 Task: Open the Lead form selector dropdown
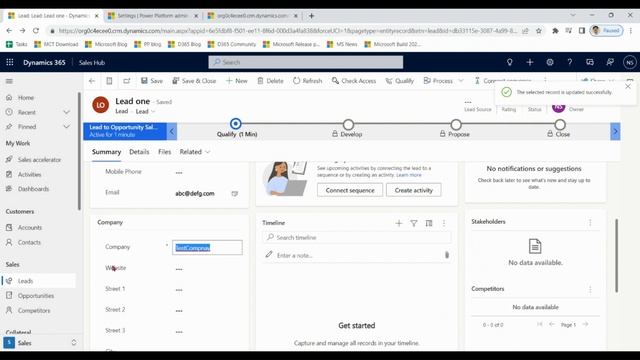click(146, 111)
